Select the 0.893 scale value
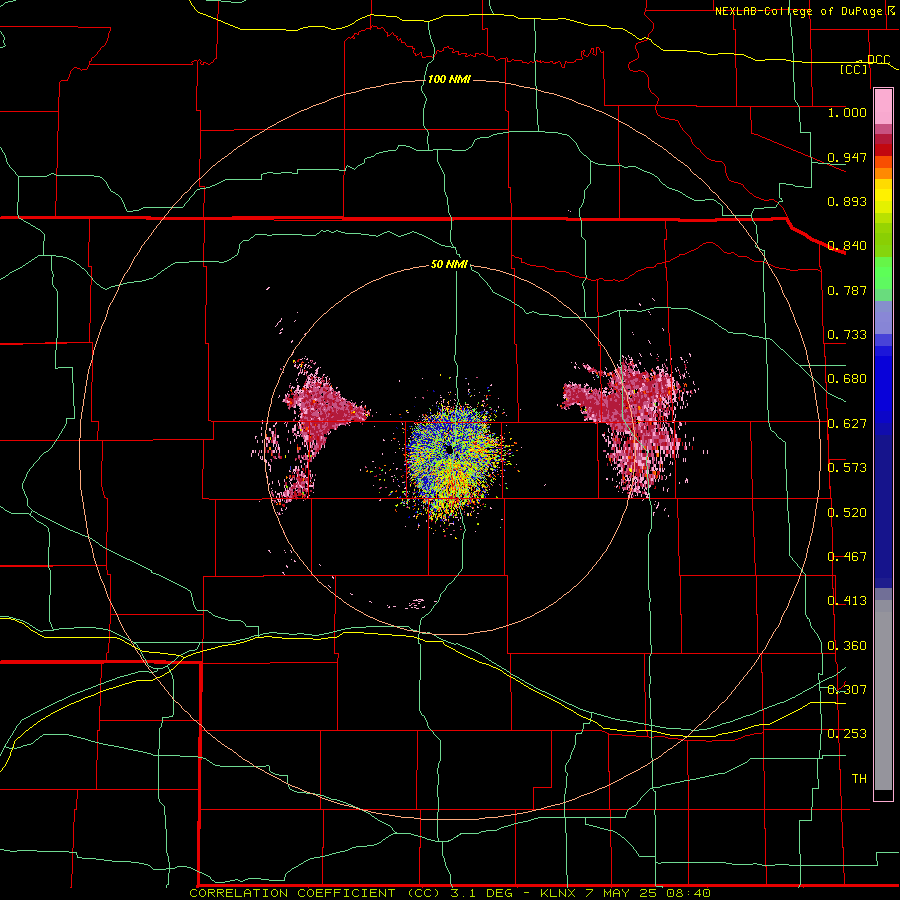Image resolution: width=900 pixels, height=900 pixels. [x=847, y=201]
